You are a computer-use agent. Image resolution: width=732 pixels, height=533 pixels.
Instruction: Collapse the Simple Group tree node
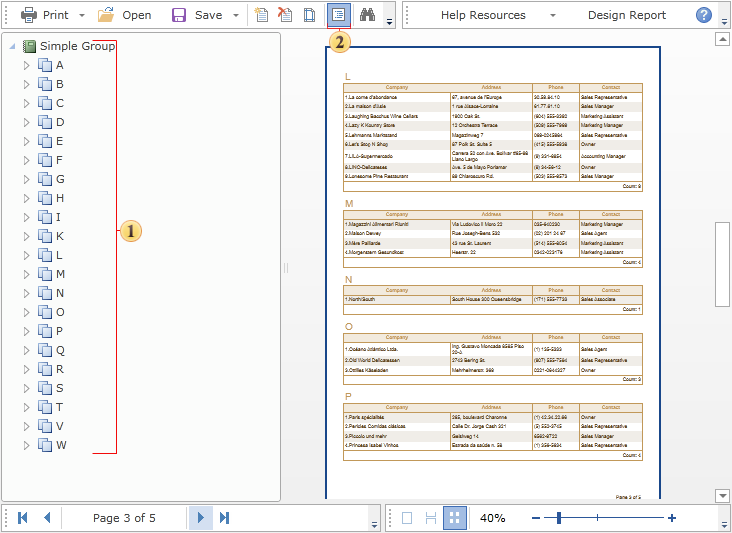[x=10, y=47]
